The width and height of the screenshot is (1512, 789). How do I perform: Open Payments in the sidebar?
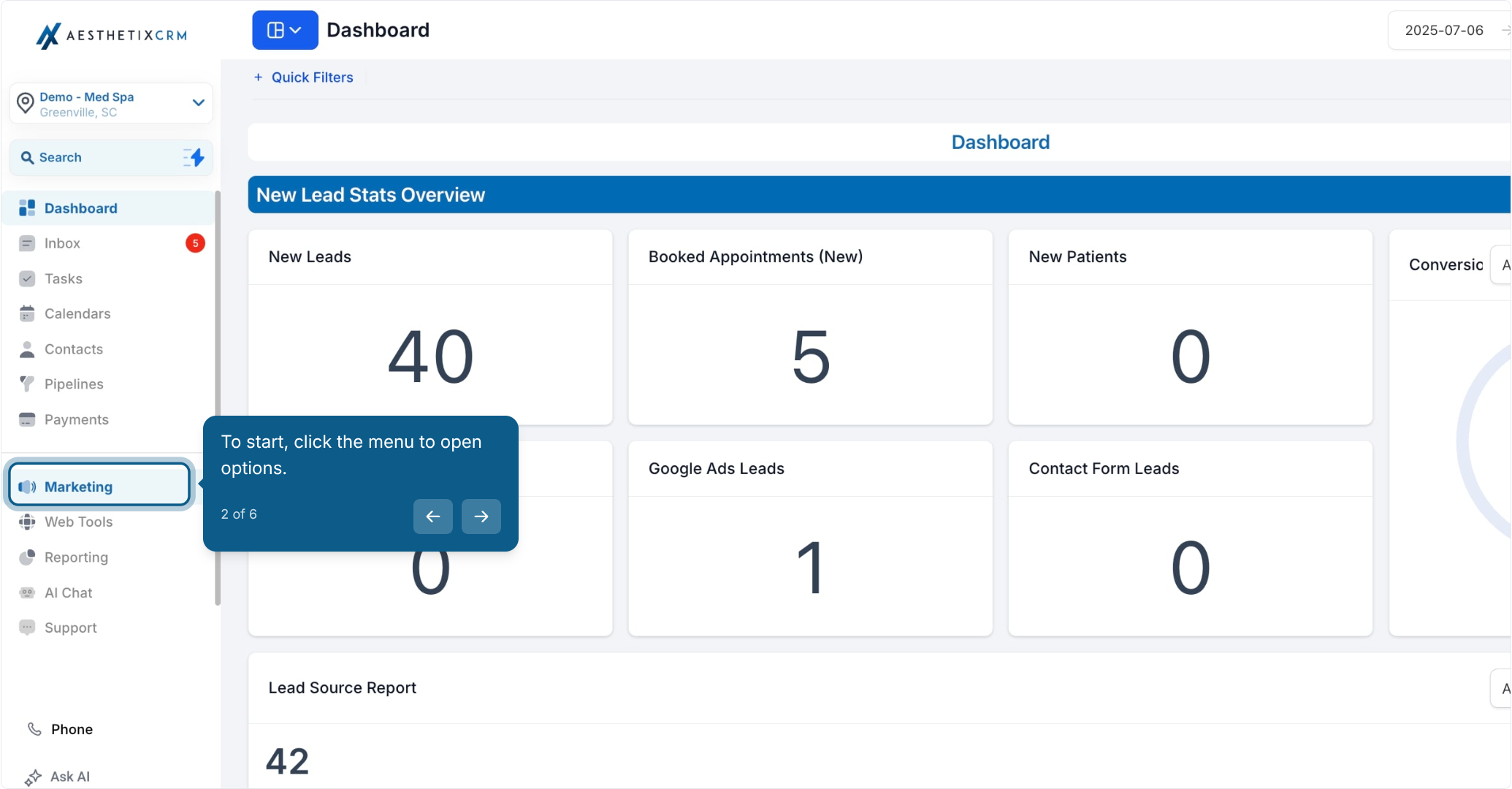pyautogui.click(x=108, y=419)
